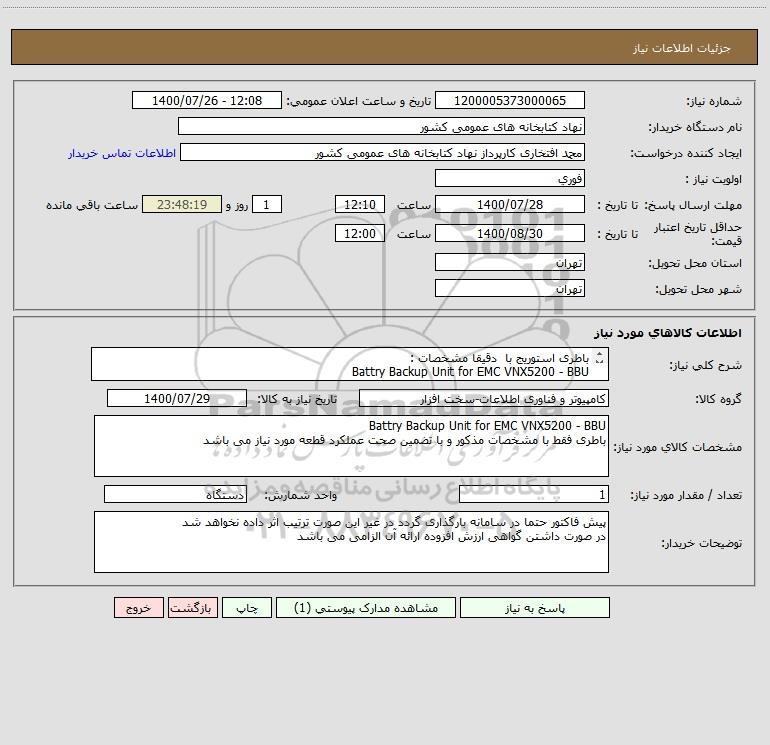Click the خروج exit button
Image resolution: width=770 pixels, height=745 pixels.
click(138, 607)
